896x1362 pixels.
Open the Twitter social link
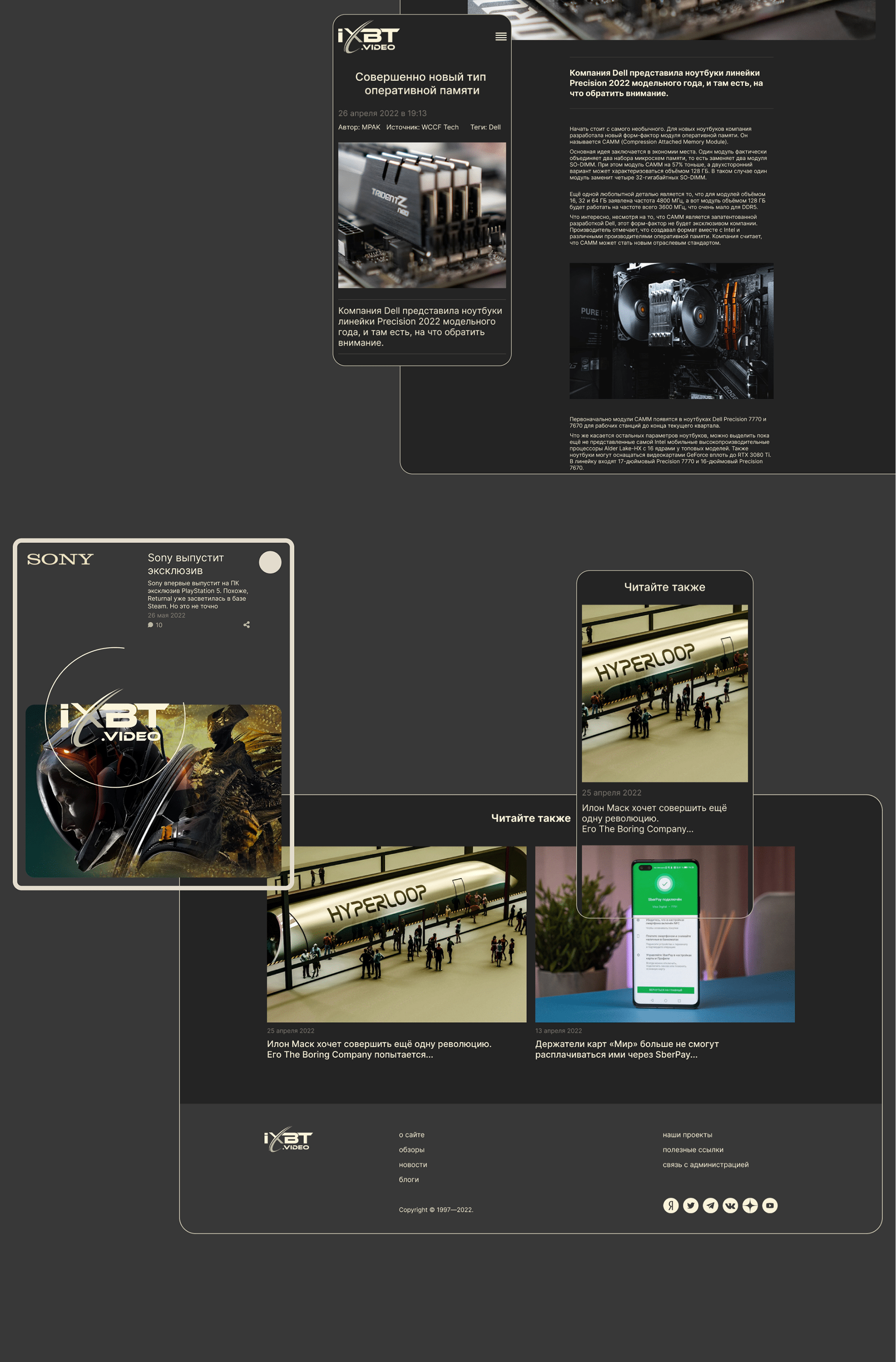point(690,1206)
